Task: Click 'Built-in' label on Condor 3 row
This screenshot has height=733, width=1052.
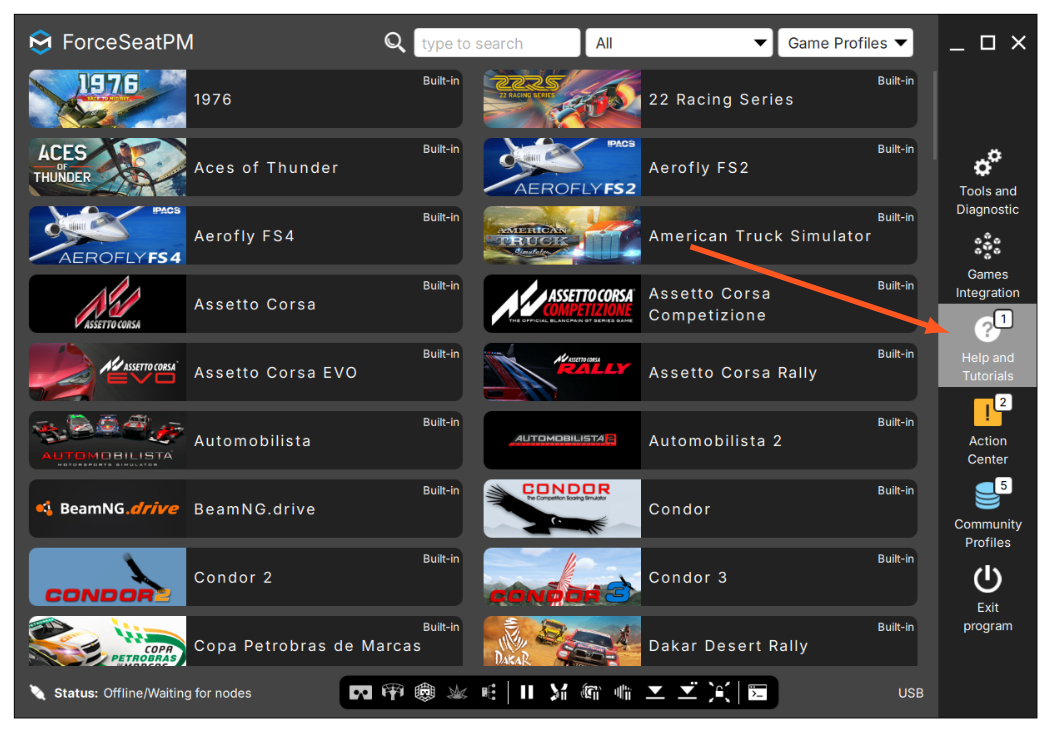Action: pos(896,559)
